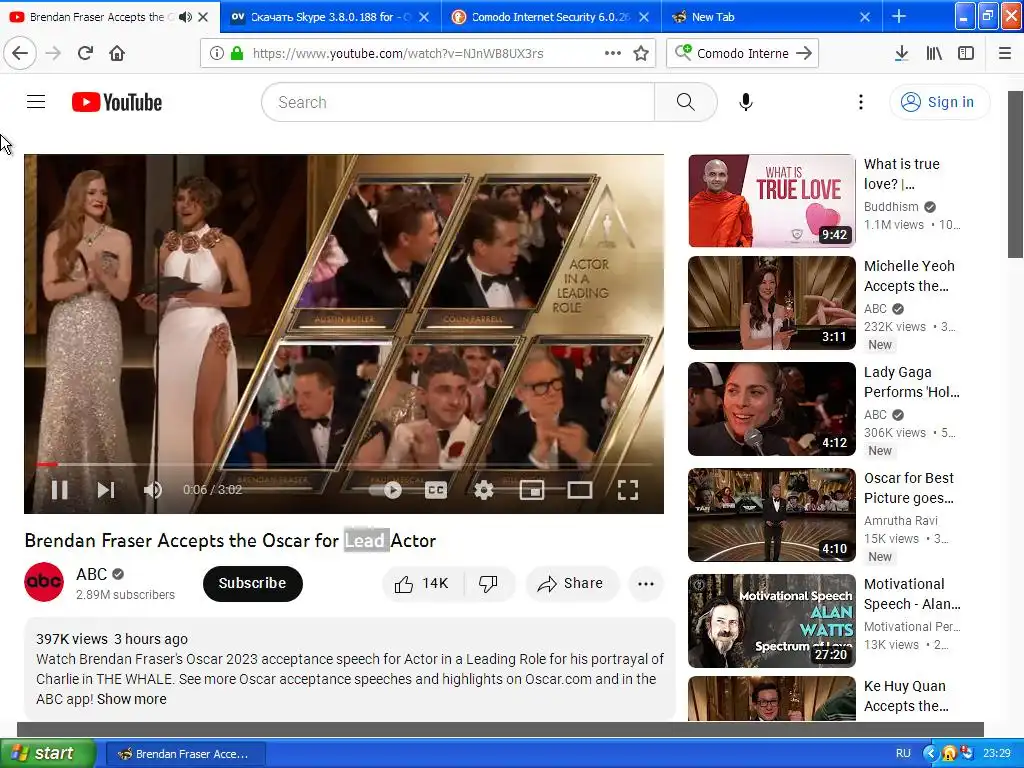This screenshot has width=1024, height=768.
Task: Open Motivational Speech Alan Watts thumbnail
Action: (x=771, y=620)
